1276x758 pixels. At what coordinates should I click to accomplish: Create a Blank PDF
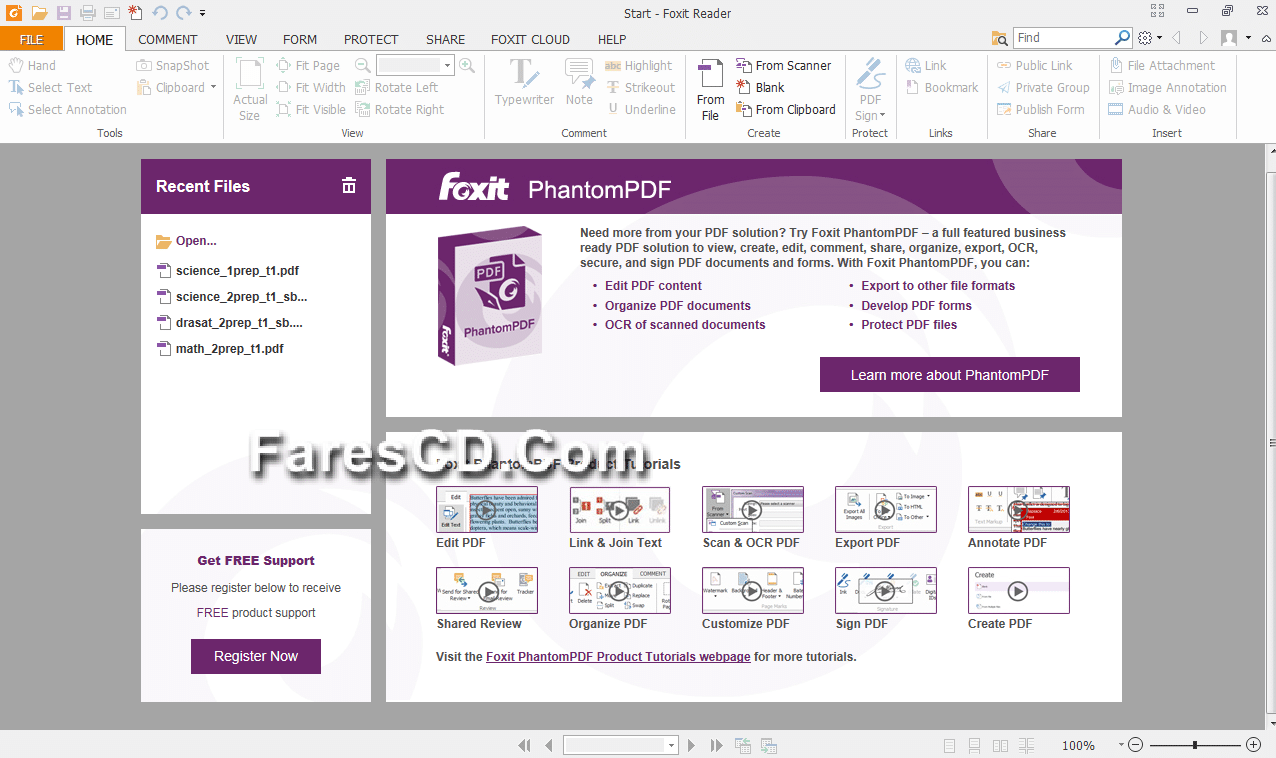760,87
